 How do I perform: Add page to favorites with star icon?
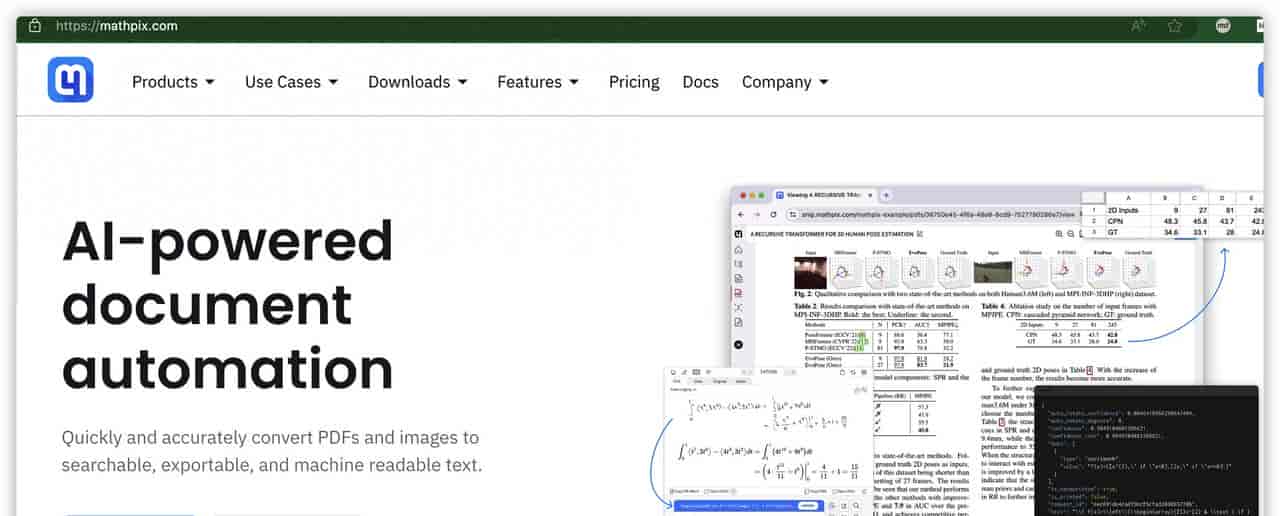click(1175, 26)
